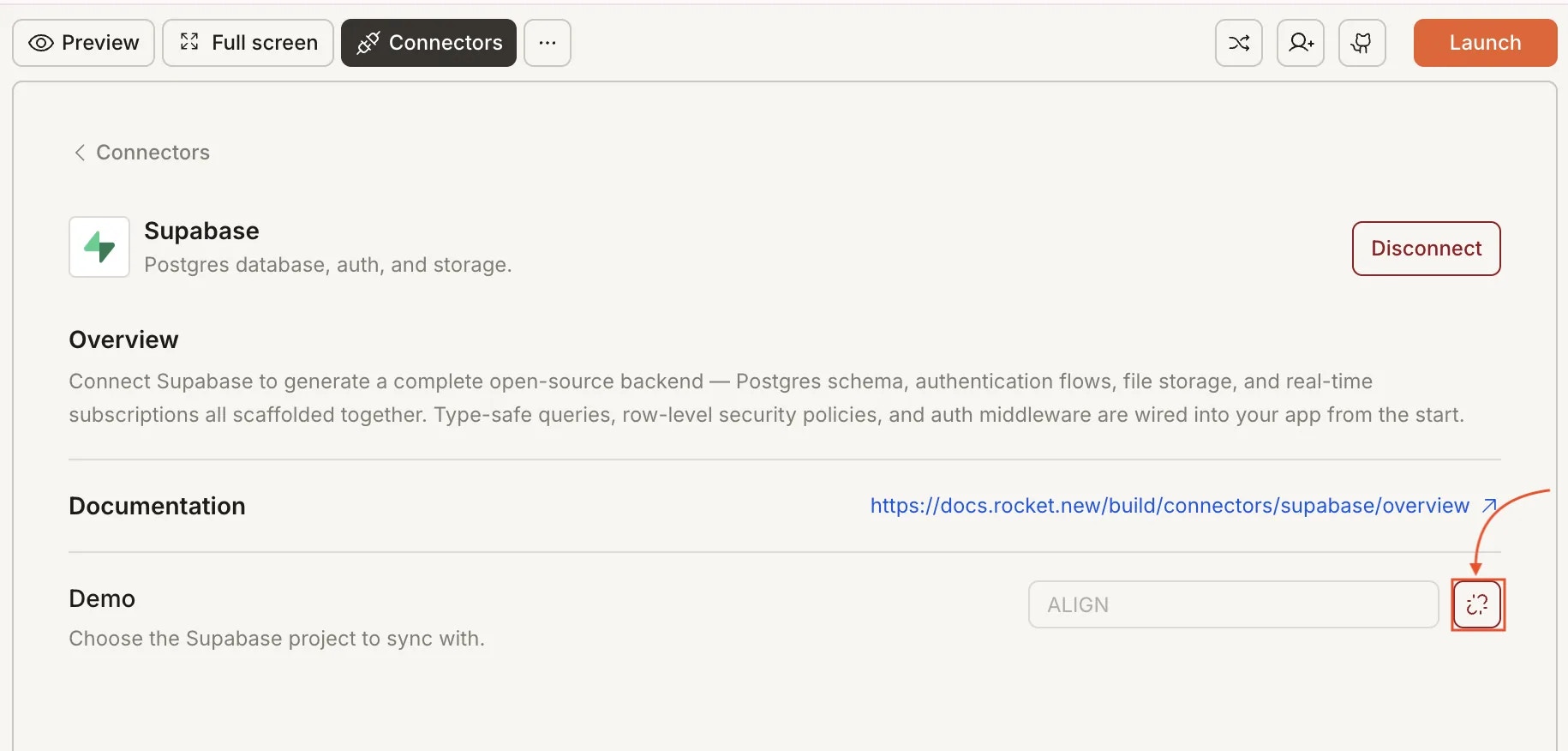Click the Demo section heading
Screen dimensions: 1568x751
(x=102, y=598)
